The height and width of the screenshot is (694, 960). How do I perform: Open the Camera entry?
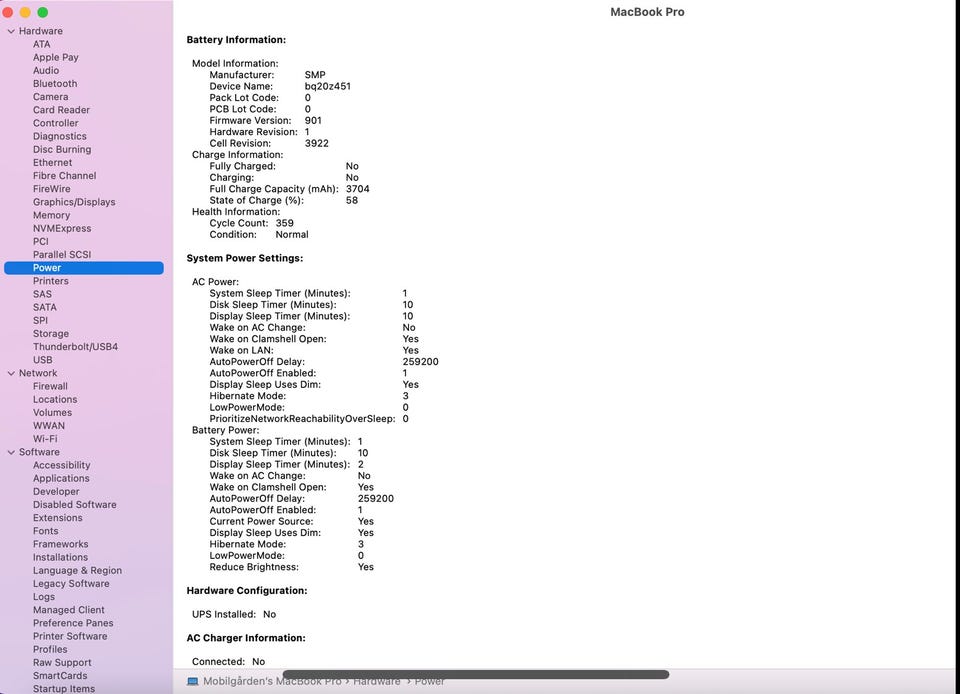[51, 97]
